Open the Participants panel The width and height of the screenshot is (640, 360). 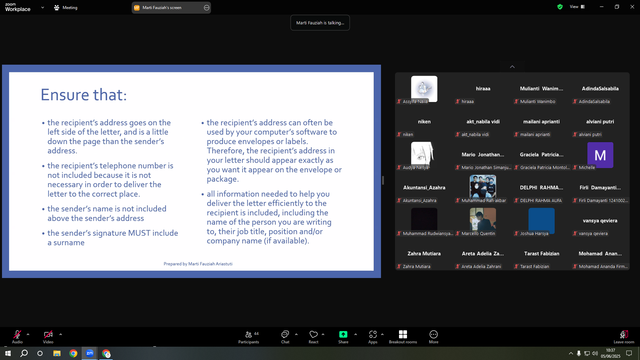tap(249, 336)
